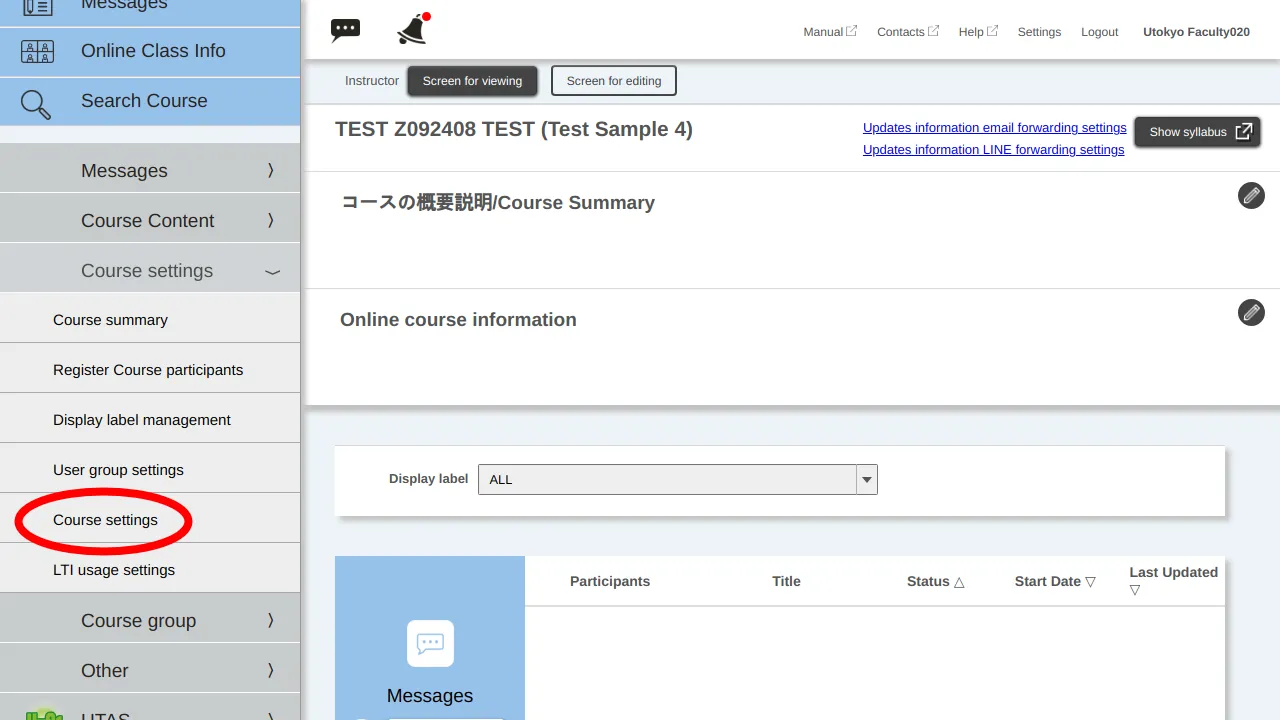Click the notification bell icon
The image size is (1280, 720).
point(412,30)
